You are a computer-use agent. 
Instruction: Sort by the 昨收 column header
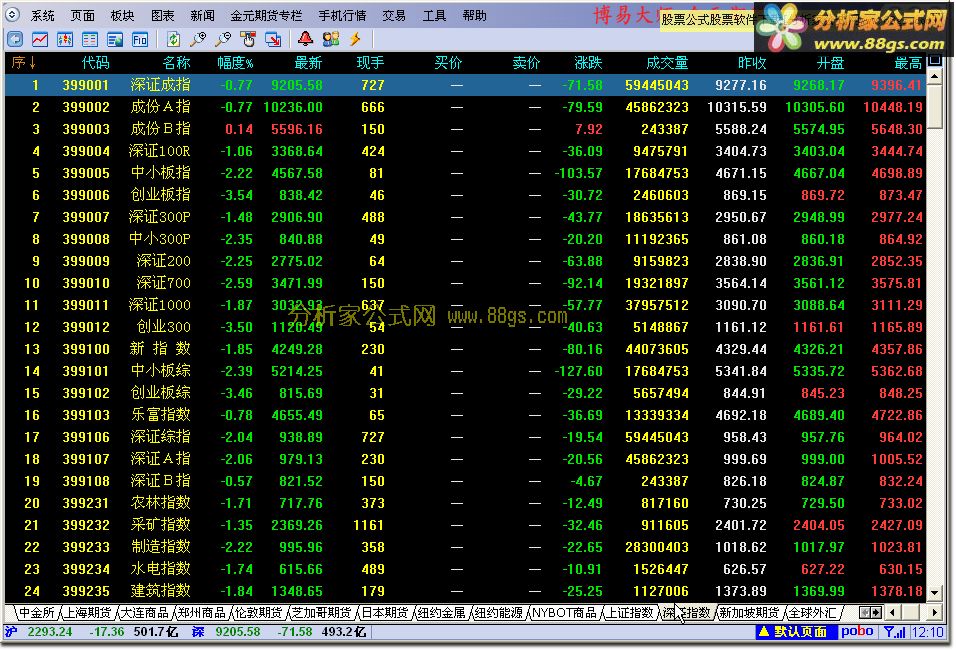point(752,63)
